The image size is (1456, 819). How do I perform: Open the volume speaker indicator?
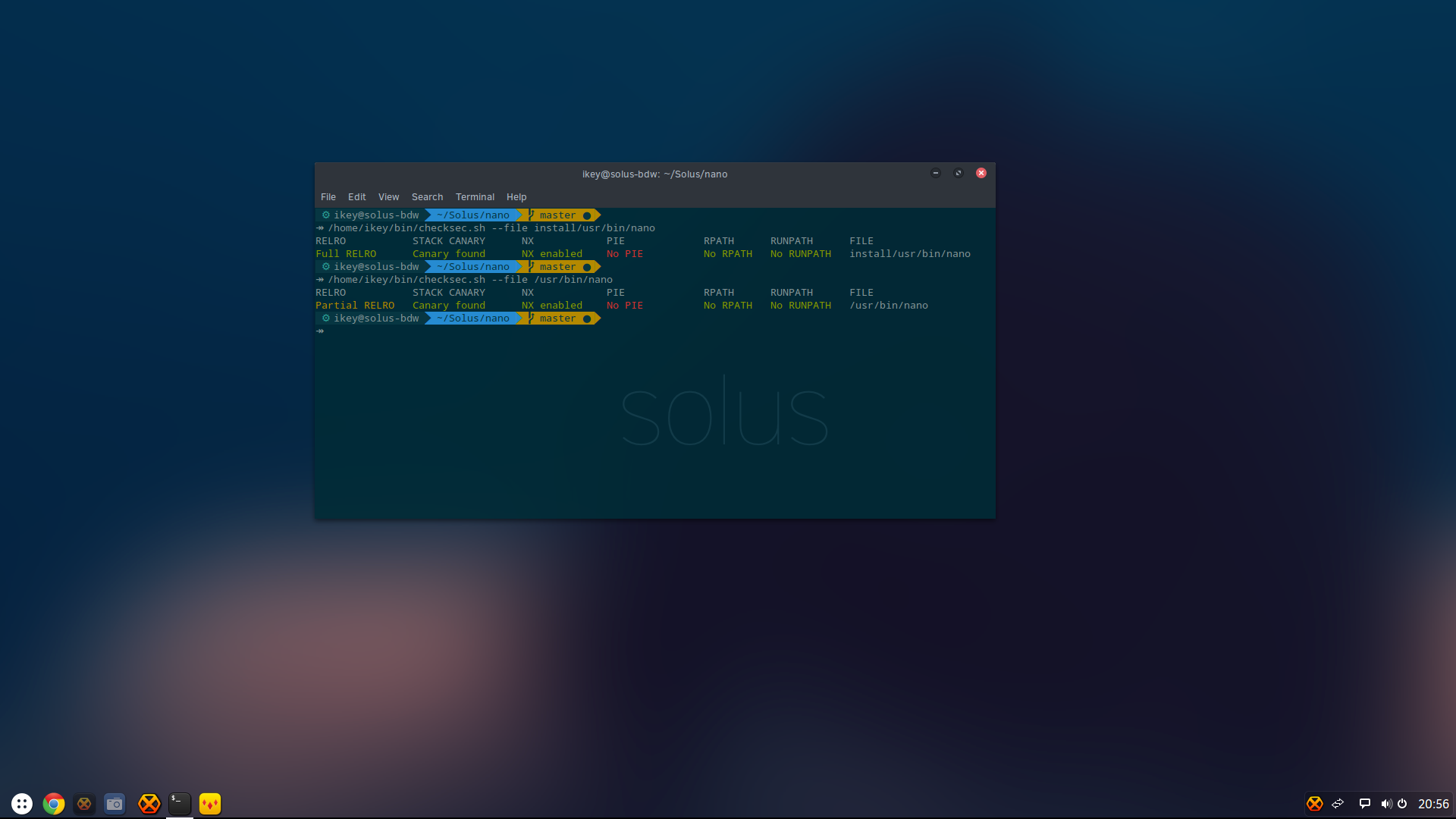pyautogui.click(x=1386, y=804)
